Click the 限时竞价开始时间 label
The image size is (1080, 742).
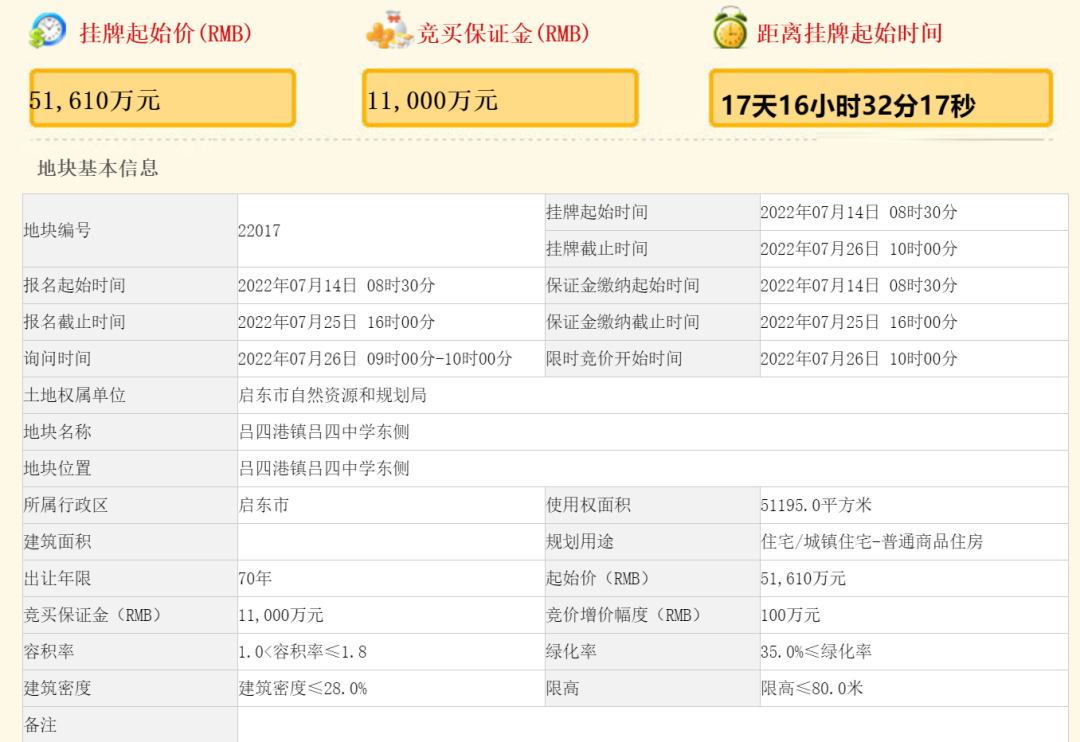pos(614,358)
